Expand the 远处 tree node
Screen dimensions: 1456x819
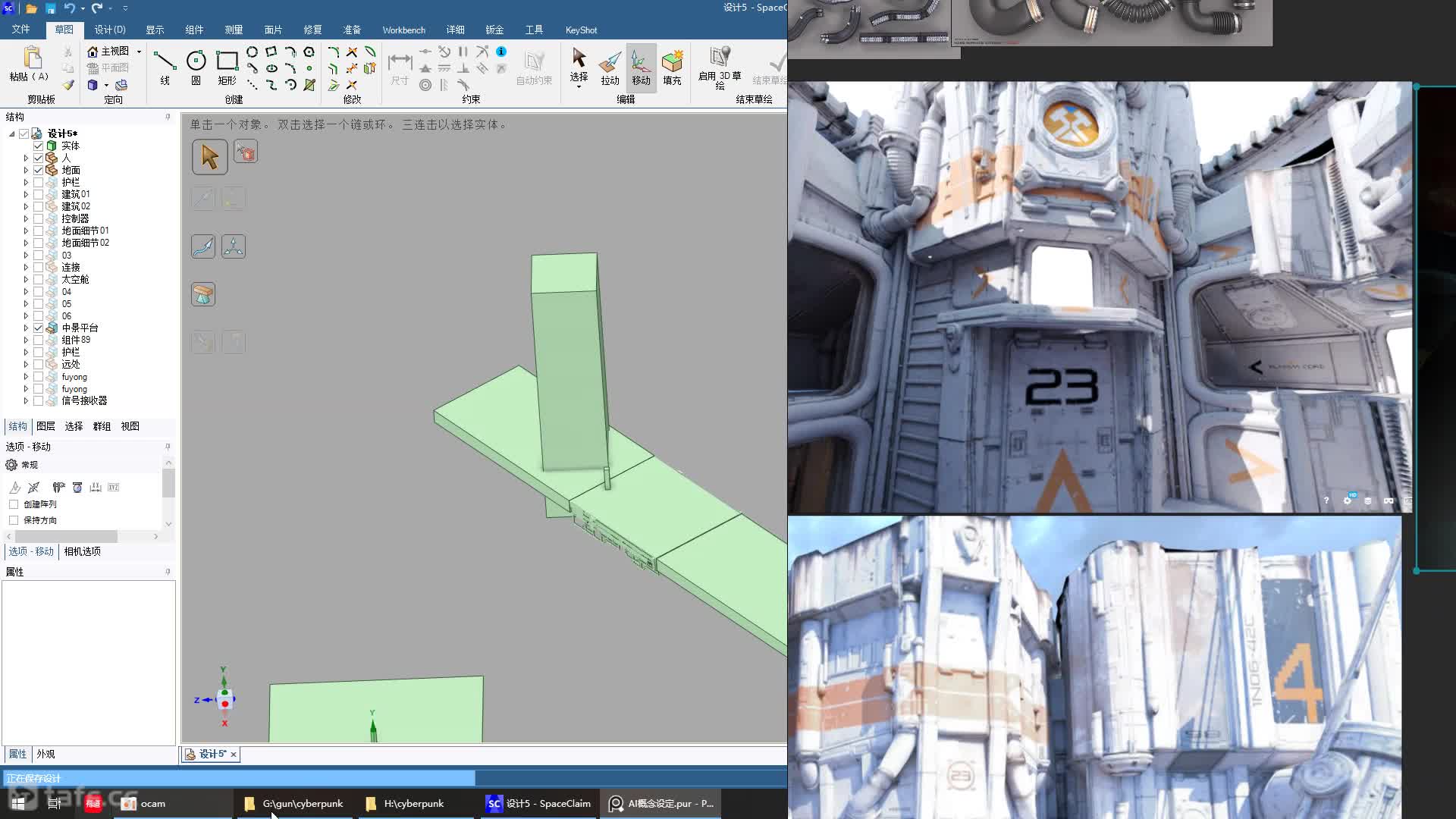(x=26, y=364)
